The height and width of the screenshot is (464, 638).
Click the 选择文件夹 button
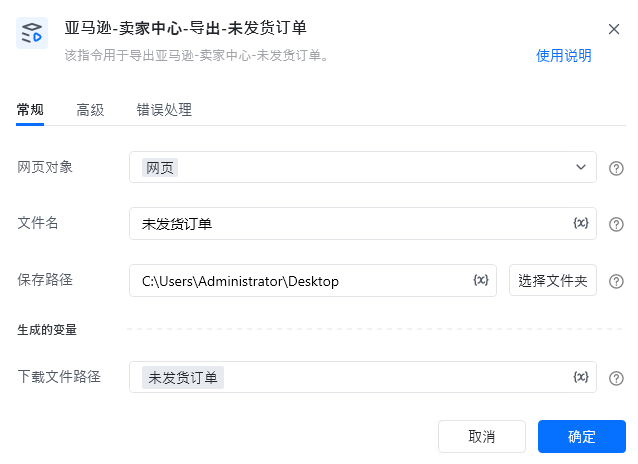pos(553,280)
